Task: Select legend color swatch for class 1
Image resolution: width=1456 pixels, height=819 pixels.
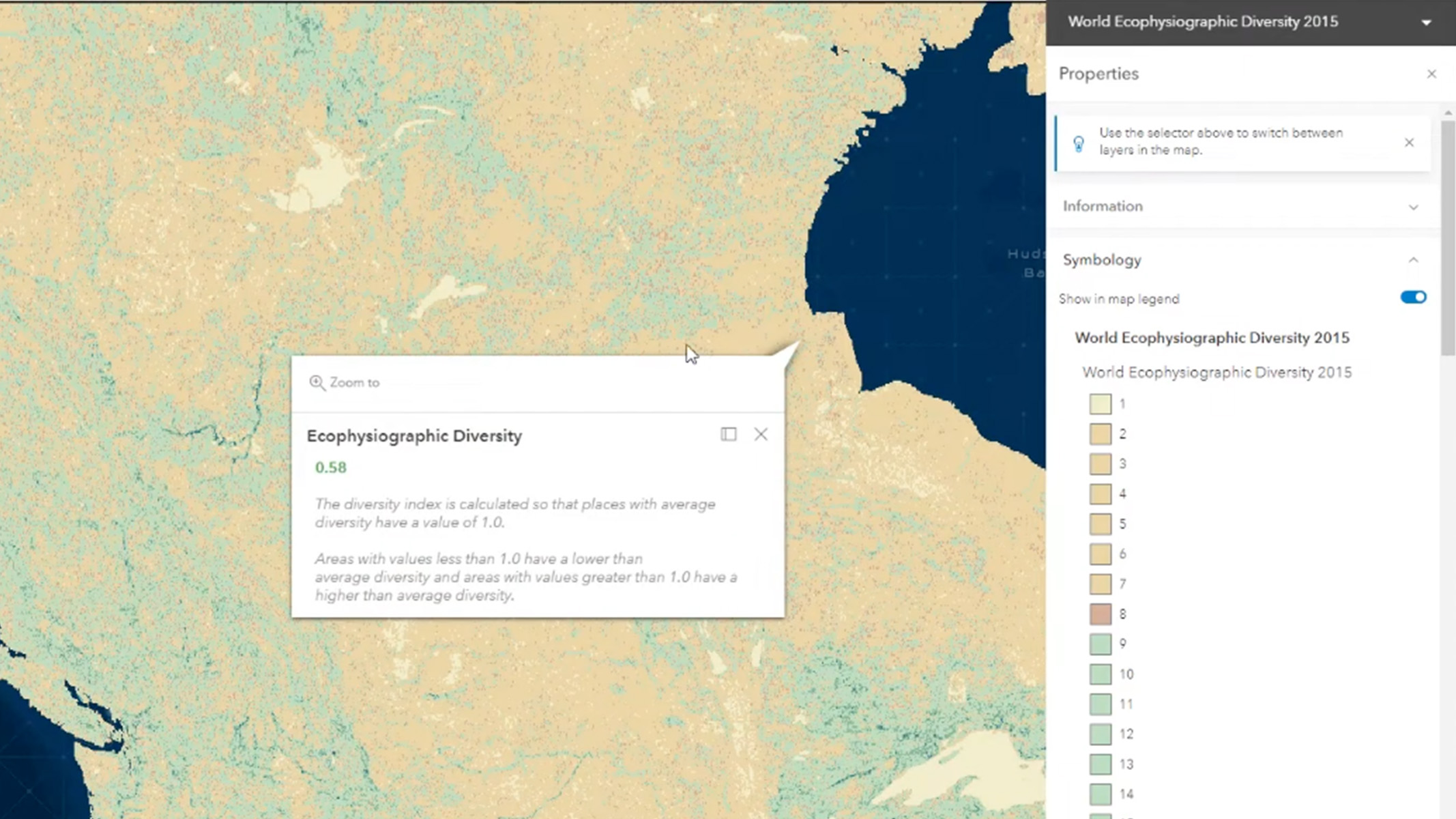Action: tap(1100, 403)
